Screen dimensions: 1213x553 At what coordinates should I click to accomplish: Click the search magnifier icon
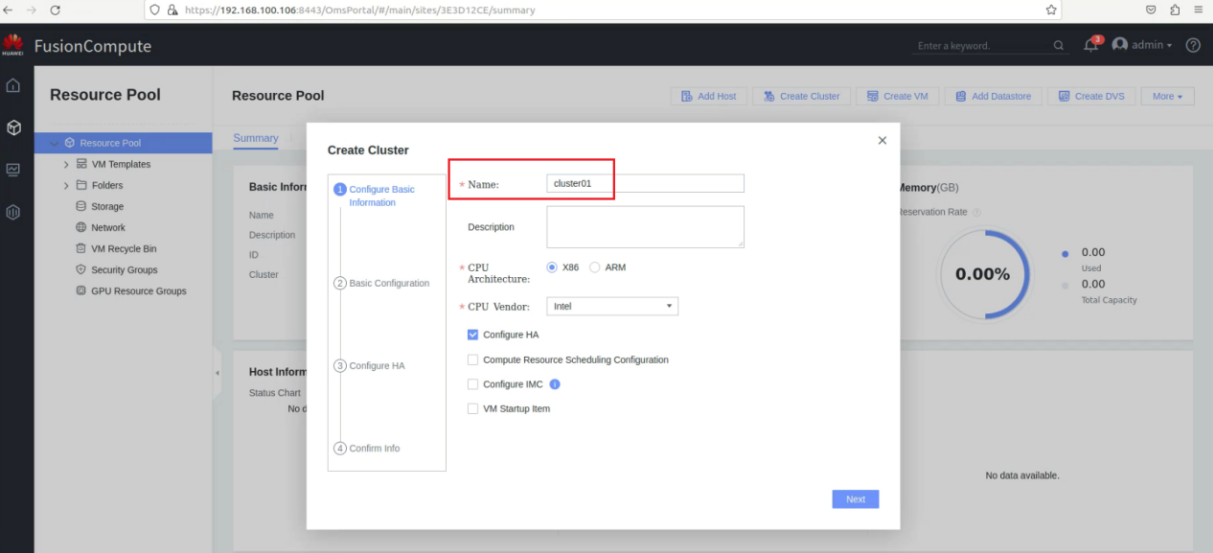pyautogui.click(x=1059, y=46)
